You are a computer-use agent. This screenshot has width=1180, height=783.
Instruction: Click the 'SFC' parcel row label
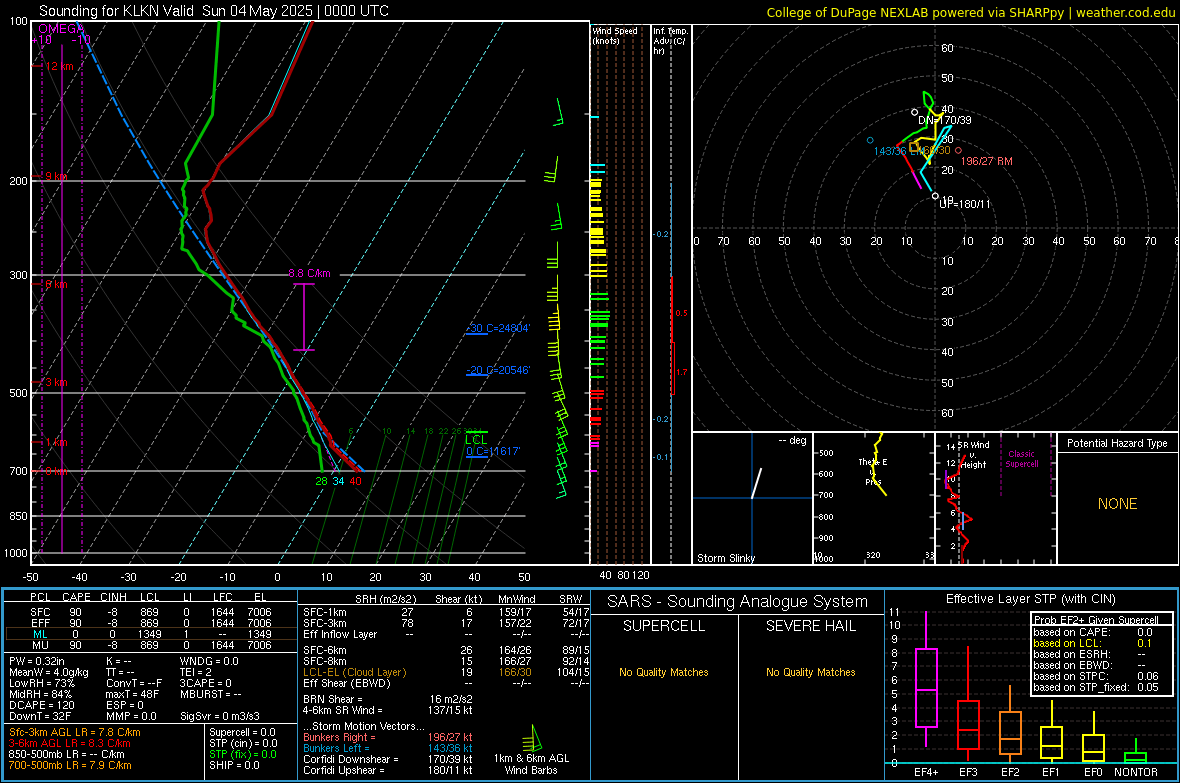click(40, 612)
